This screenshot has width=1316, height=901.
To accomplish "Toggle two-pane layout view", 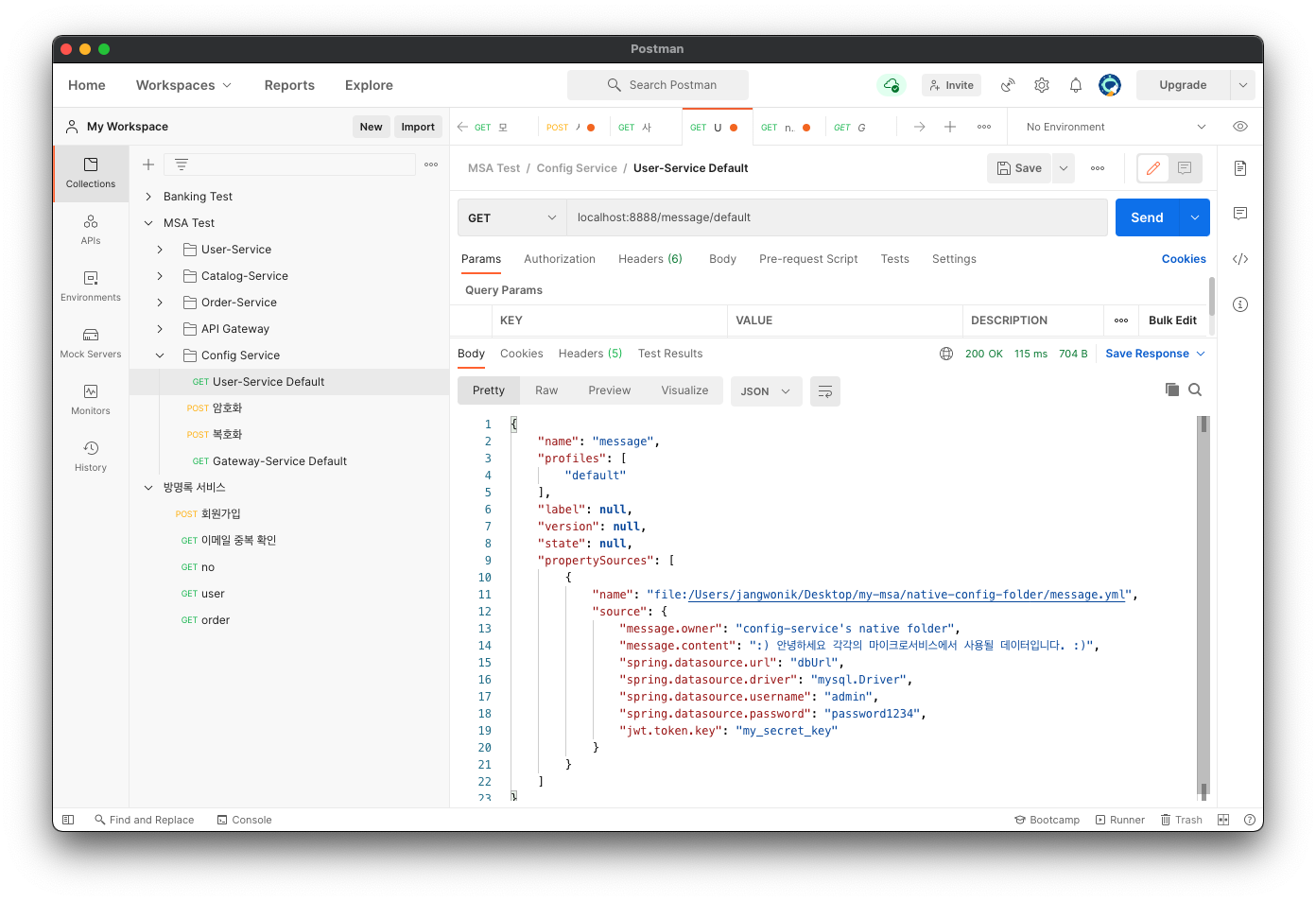I will [x=1223, y=820].
